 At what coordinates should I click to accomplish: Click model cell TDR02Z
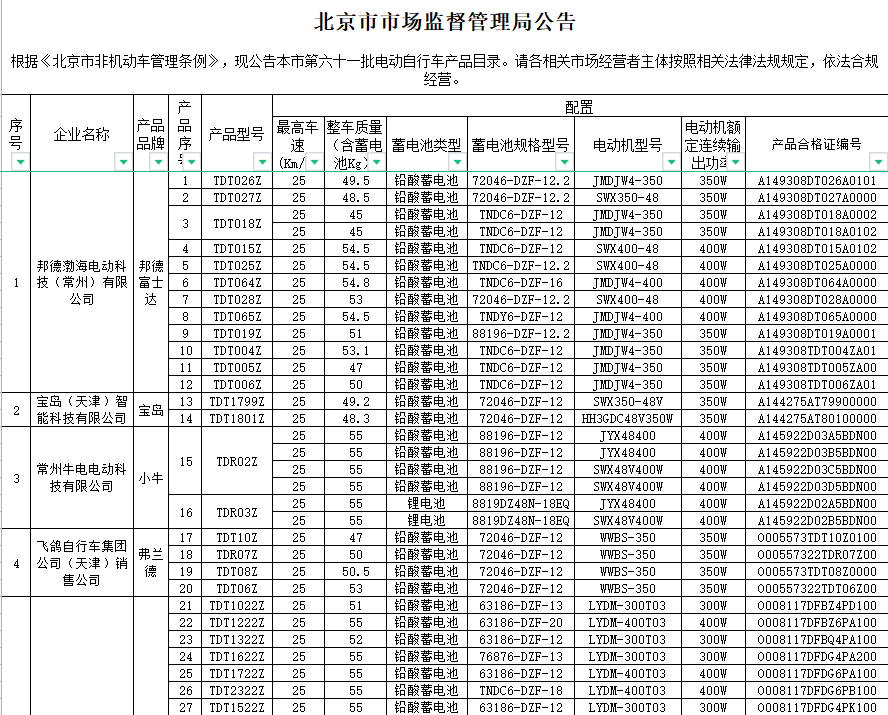(237, 461)
